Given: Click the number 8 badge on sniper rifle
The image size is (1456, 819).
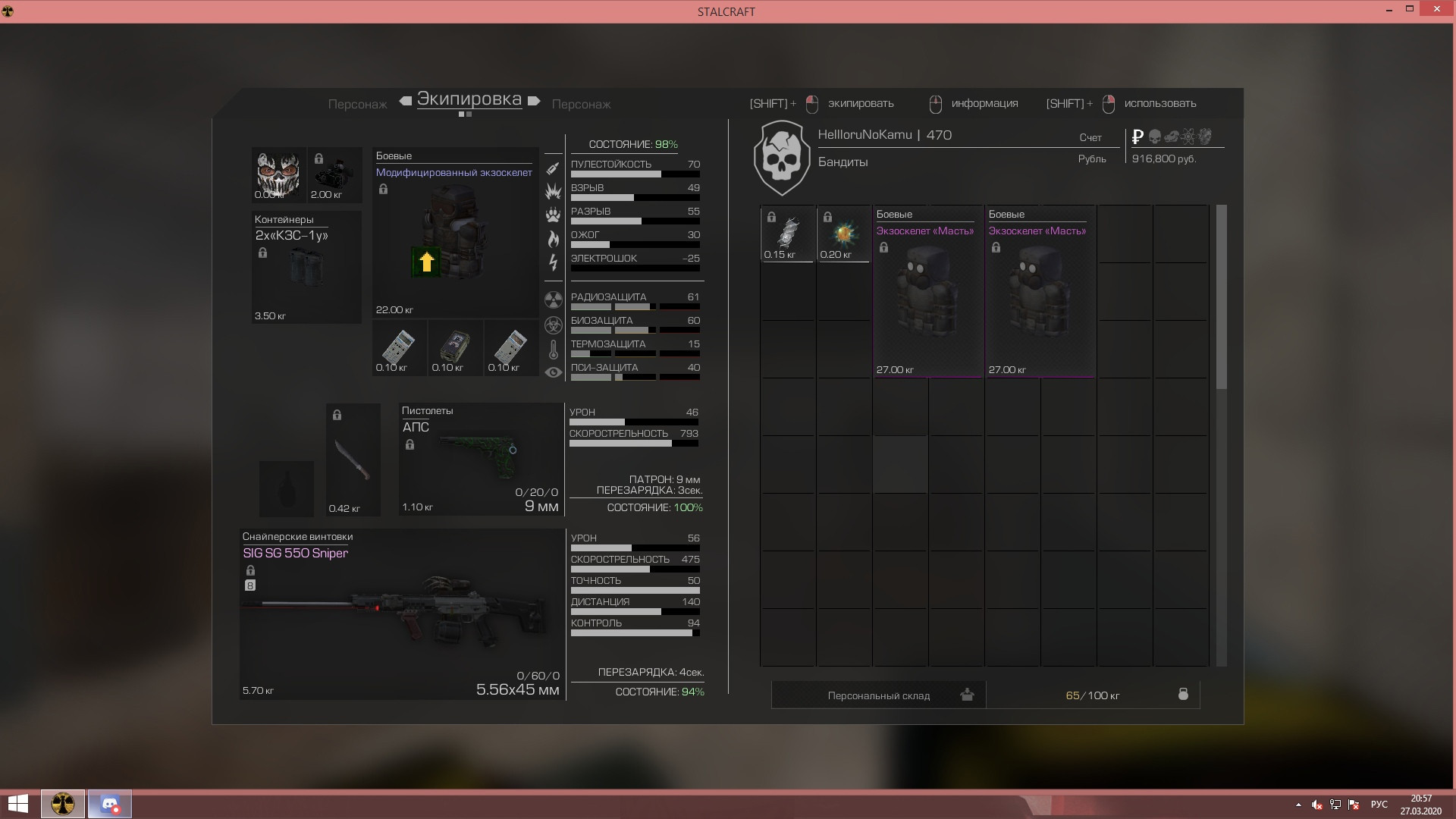Looking at the screenshot, I should (250, 585).
